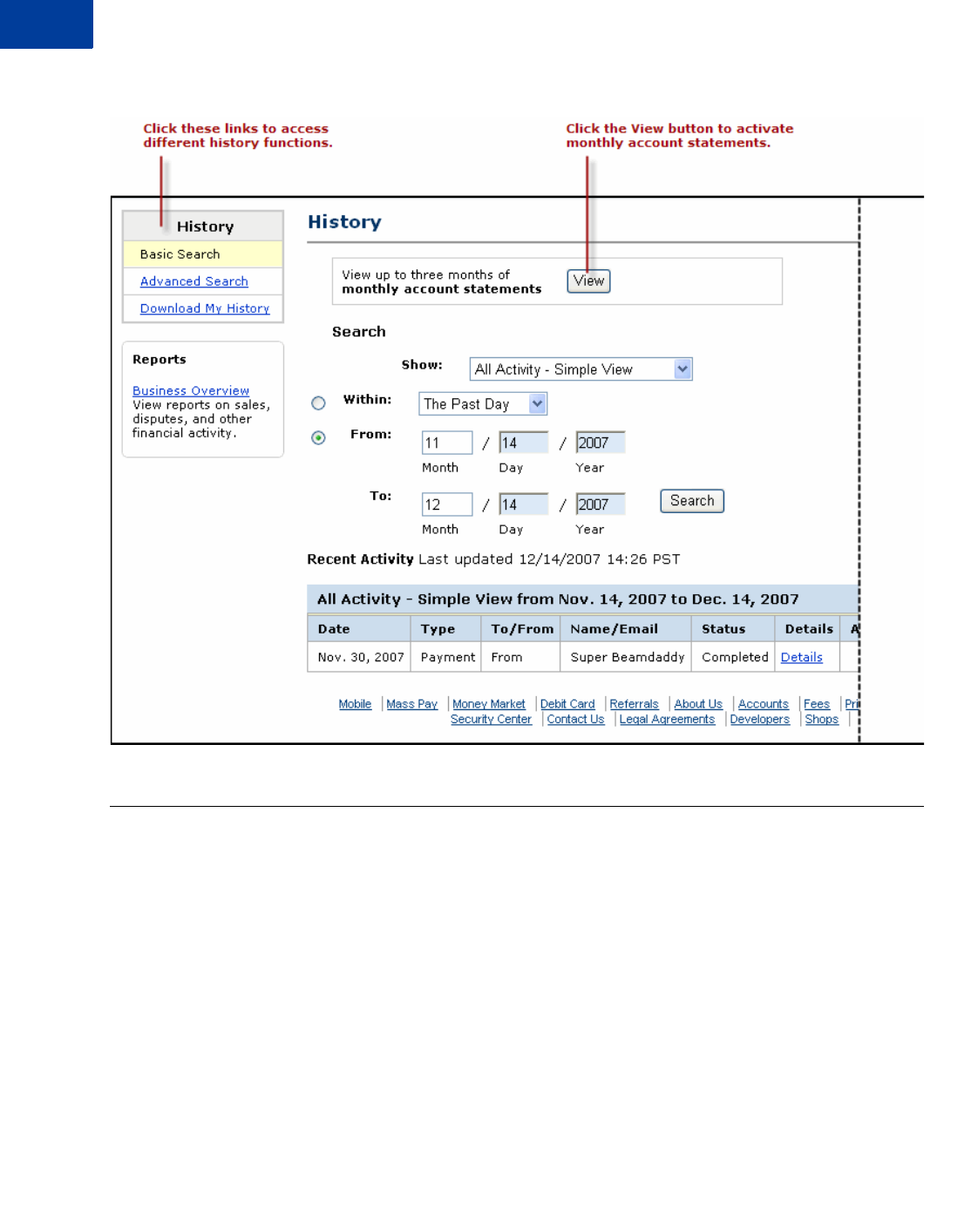Click the Super Beamdaddy name cell
The height and width of the screenshot is (1232, 971).
(x=628, y=657)
